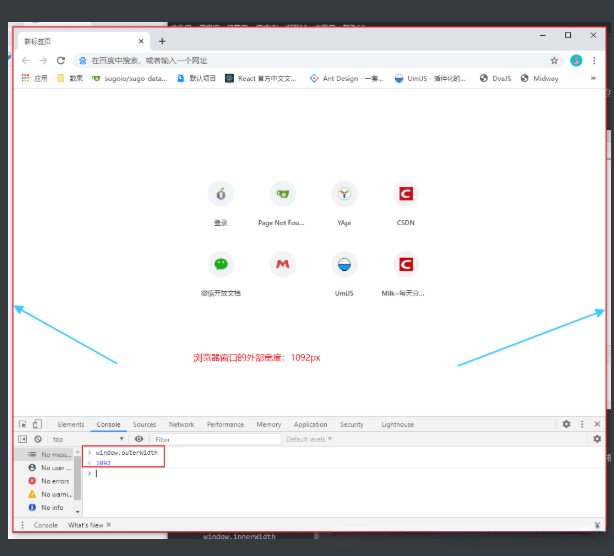Close the new tab page tab
614x556 pixels.
click(x=141, y=41)
